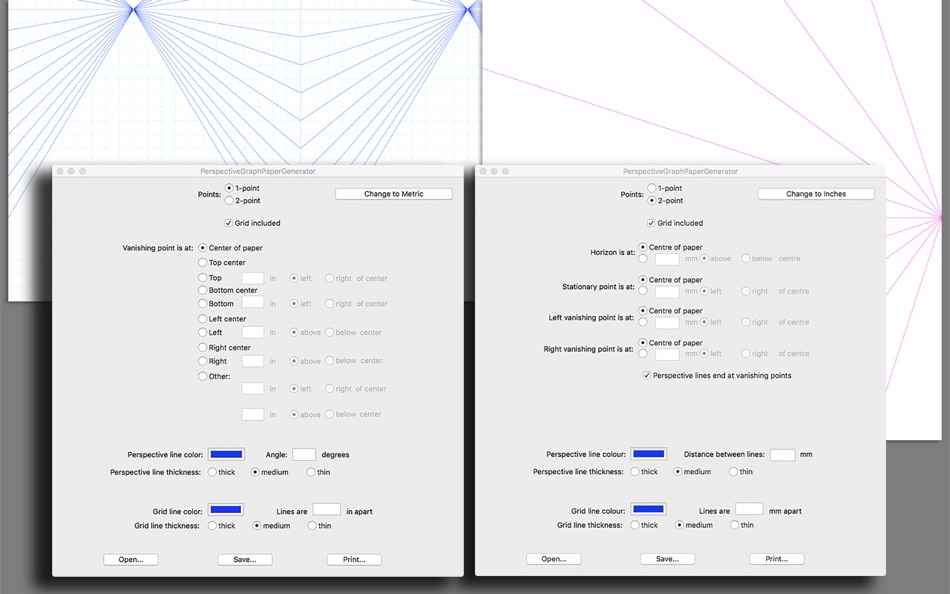950x594 pixels.
Task: Click inches field next to Bottom option
Action: pos(253,302)
